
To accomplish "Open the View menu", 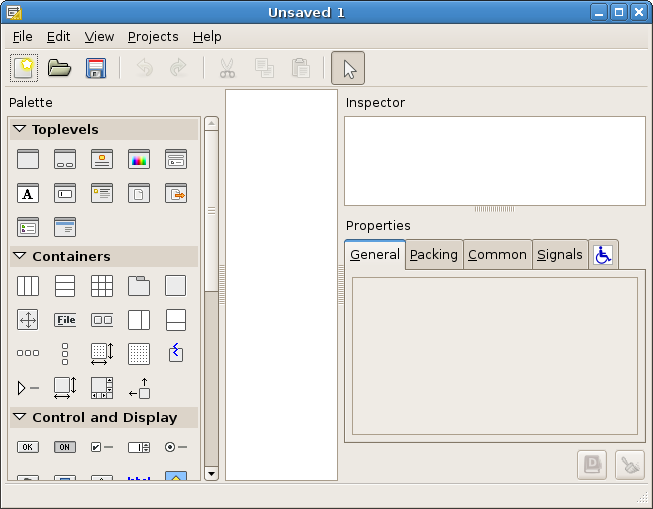I will tap(99, 37).
